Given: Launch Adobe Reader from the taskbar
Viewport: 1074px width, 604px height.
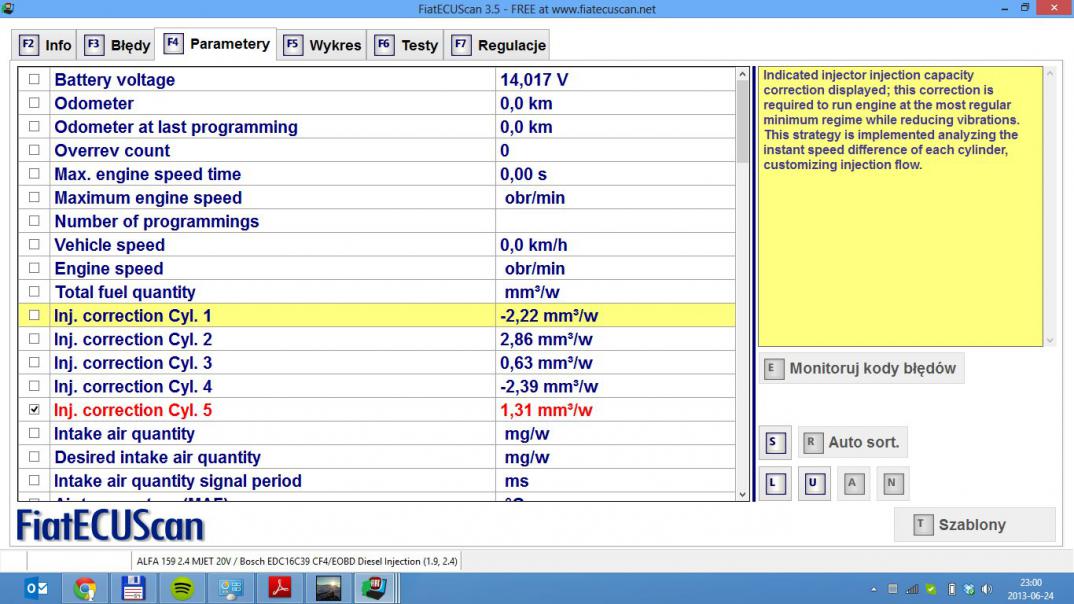Looking at the screenshot, I should [x=279, y=589].
